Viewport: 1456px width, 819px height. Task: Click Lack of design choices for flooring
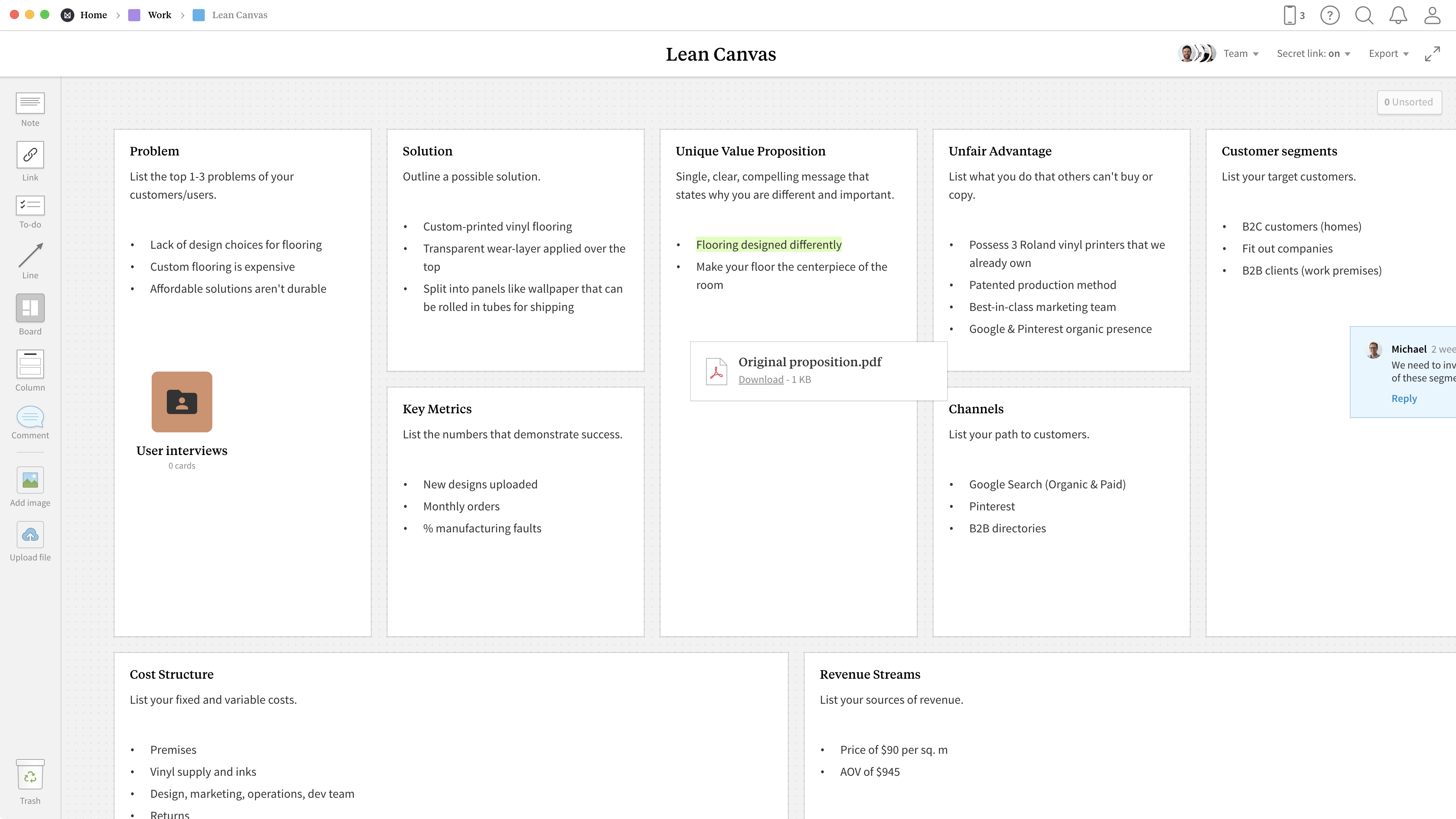click(236, 245)
